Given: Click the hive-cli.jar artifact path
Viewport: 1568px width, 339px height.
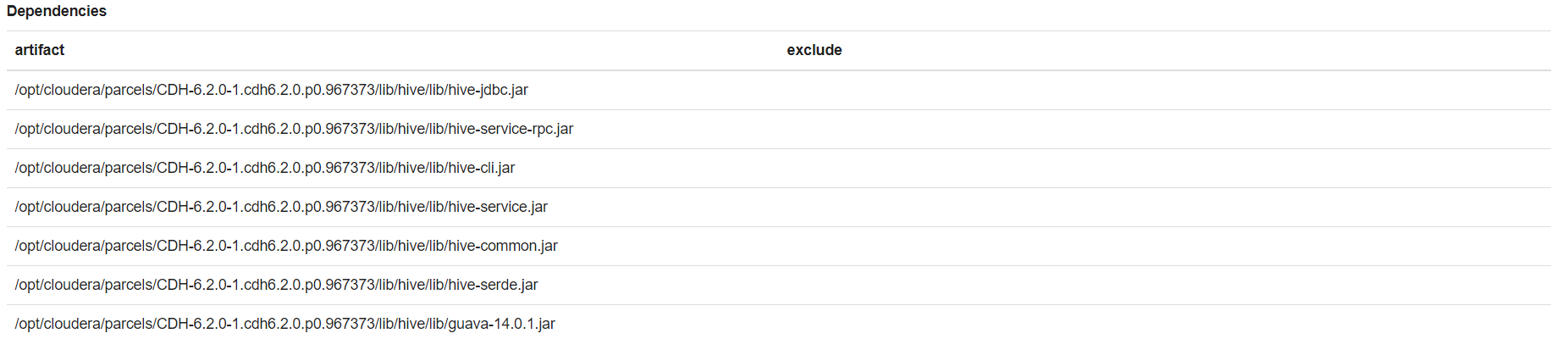Looking at the screenshot, I should click(x=265, y=168).
